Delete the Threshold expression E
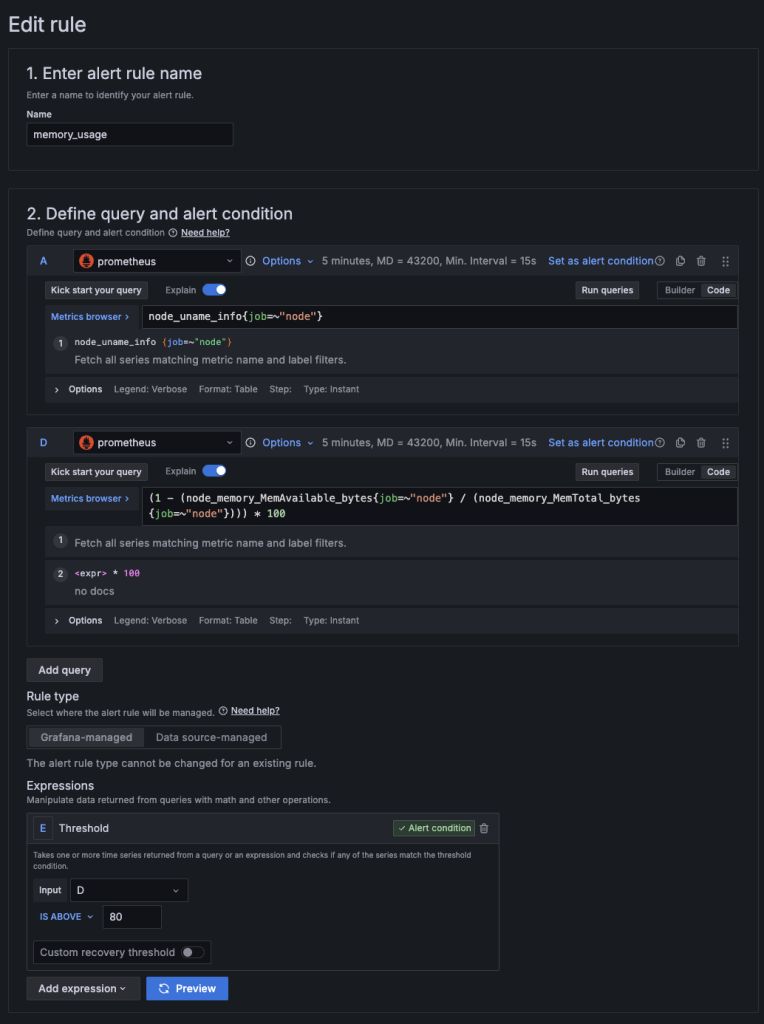The width and height of the screenshot is (764, 1024). pos(484,828)
